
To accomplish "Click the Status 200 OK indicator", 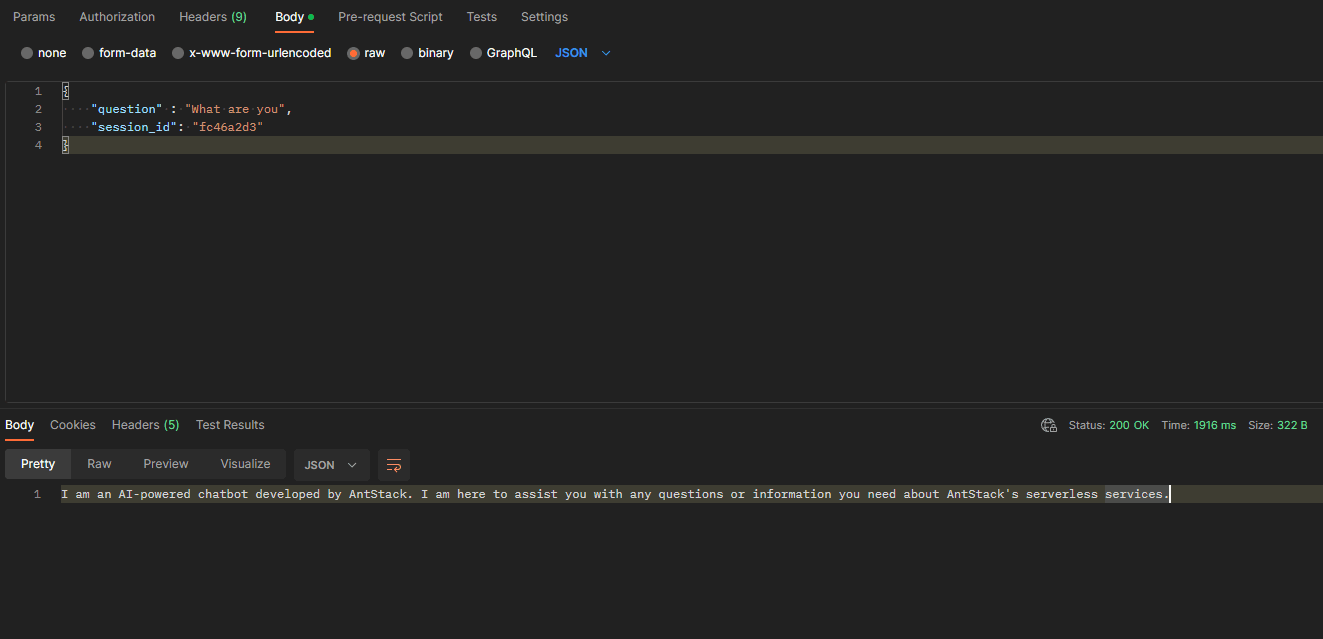I will coord(1109,425).
